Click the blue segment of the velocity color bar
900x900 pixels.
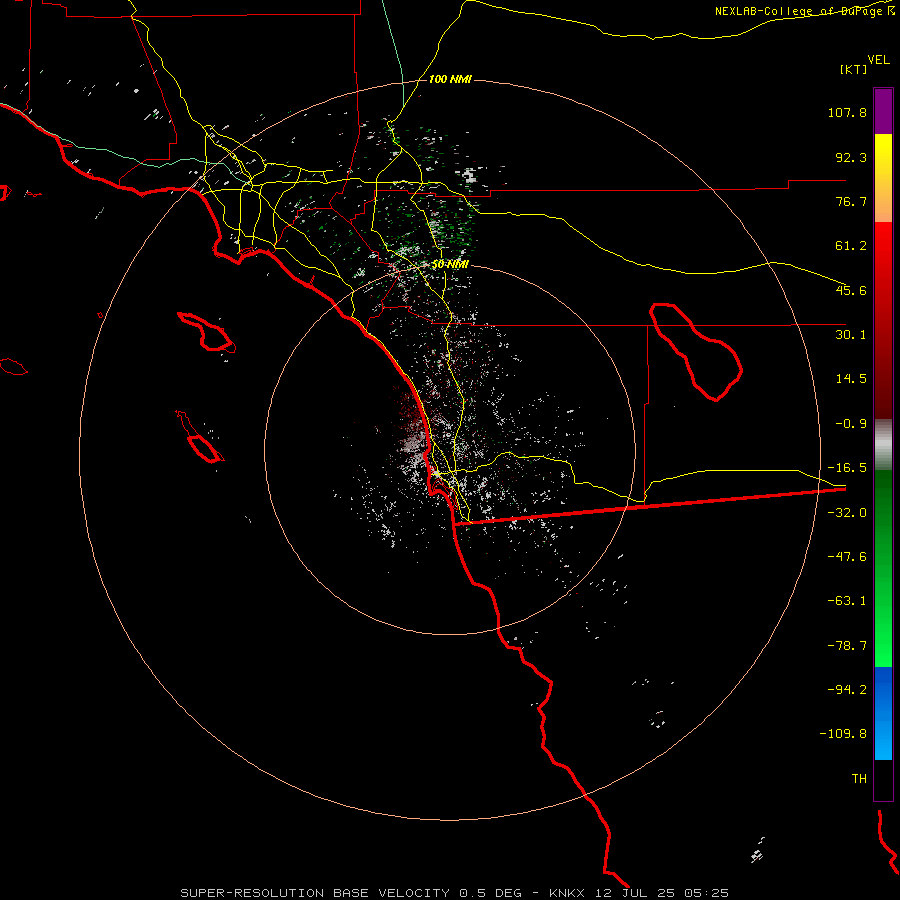(883, 713)
